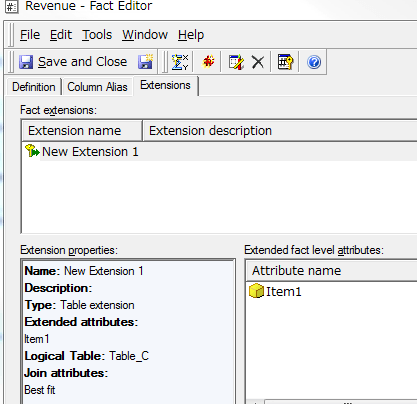
Task: Click the Save and Close disk icon
Action: [26, 62]
